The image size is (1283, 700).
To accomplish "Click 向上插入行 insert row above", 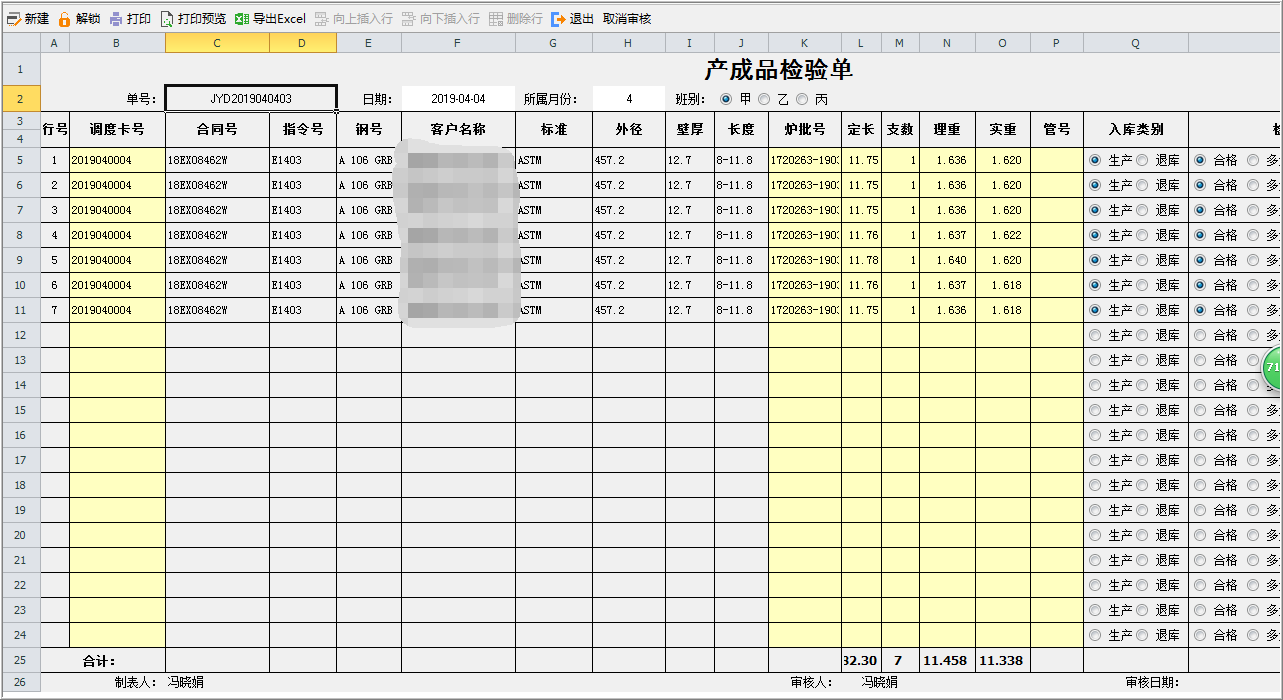I will 354,19.
